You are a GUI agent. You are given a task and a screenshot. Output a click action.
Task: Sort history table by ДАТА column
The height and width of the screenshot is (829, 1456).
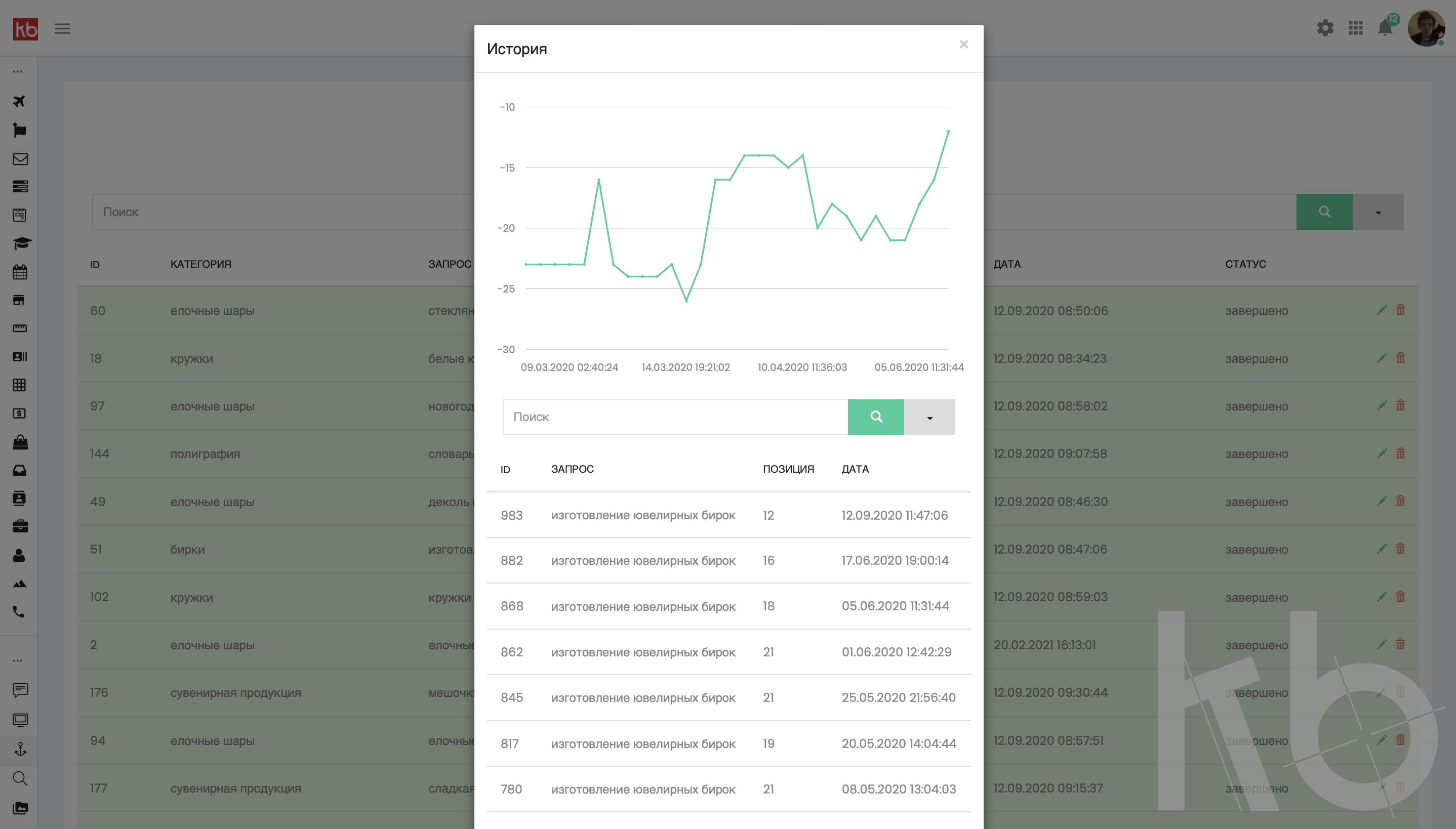point(855,469)
